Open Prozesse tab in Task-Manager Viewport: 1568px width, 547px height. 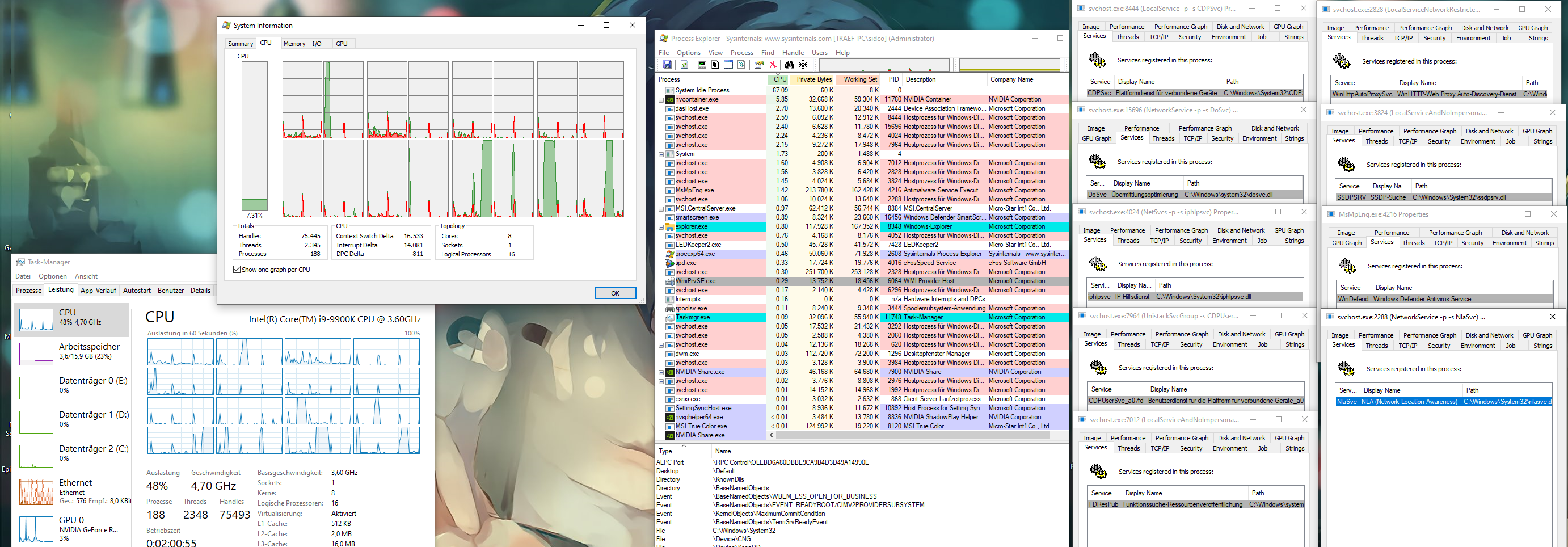(x=28, y=291)
